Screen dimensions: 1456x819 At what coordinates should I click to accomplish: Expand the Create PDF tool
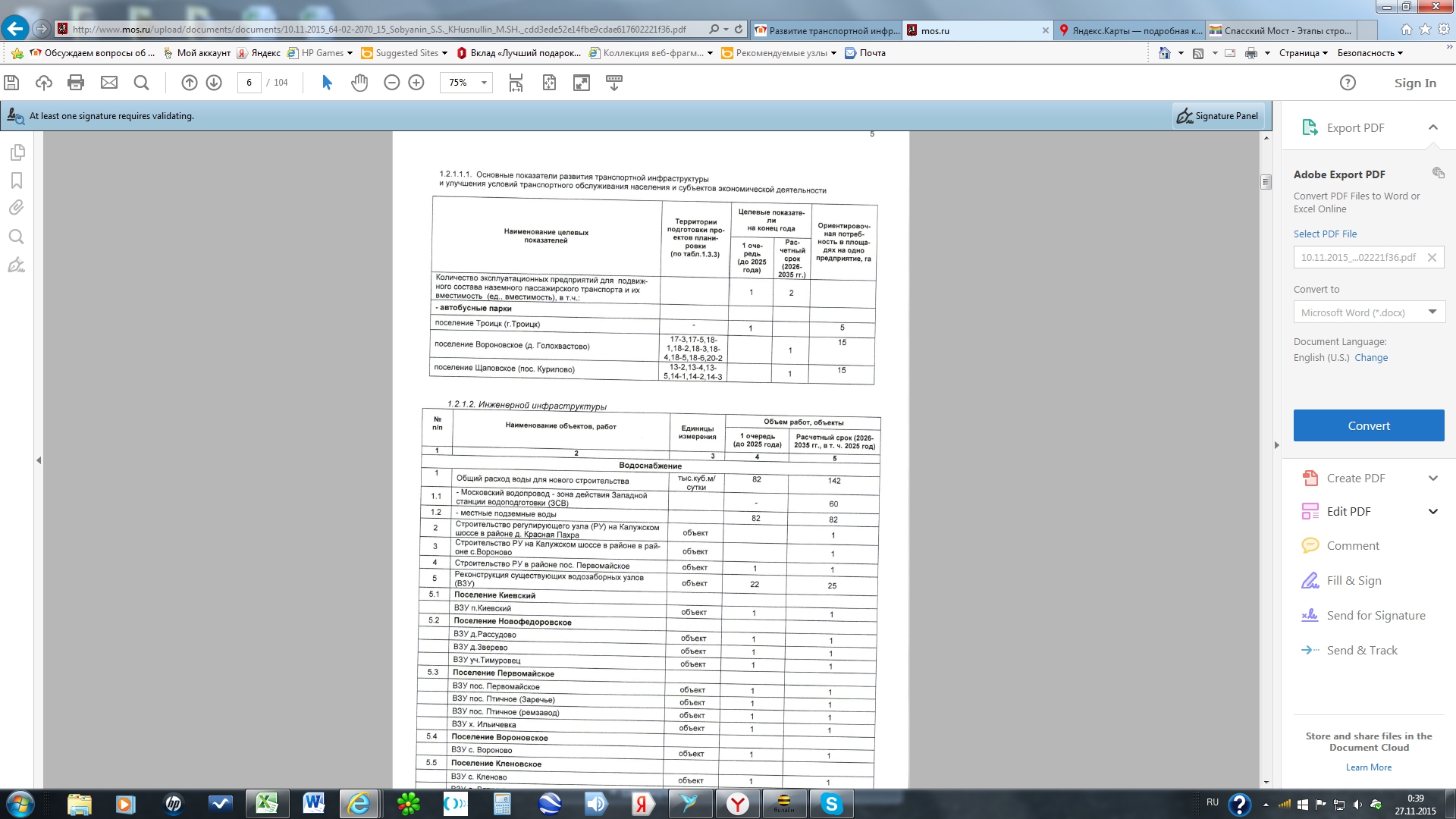click(1432, 479)
